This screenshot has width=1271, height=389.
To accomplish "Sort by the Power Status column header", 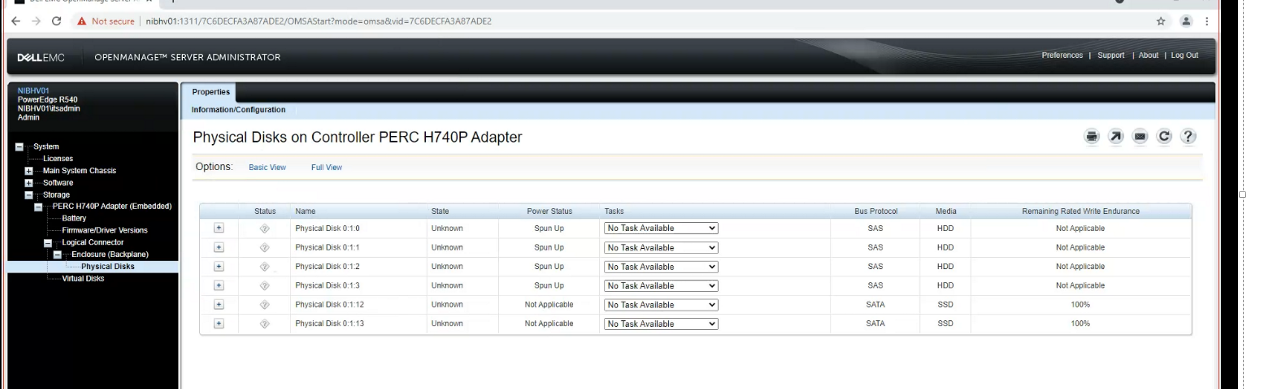I will tap(549, 211).
